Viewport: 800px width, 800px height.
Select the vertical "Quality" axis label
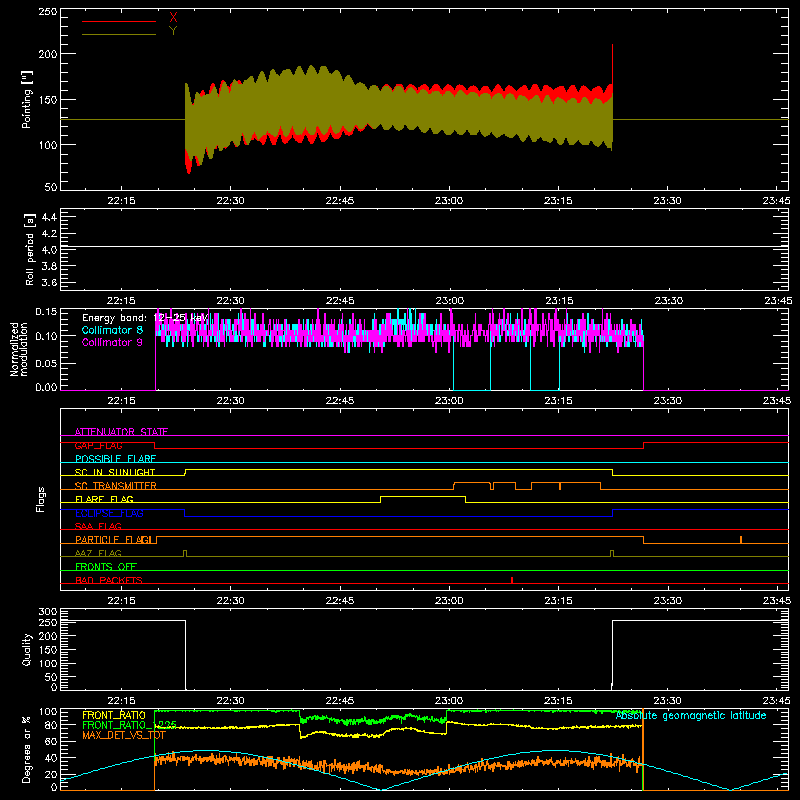point(27,649)
